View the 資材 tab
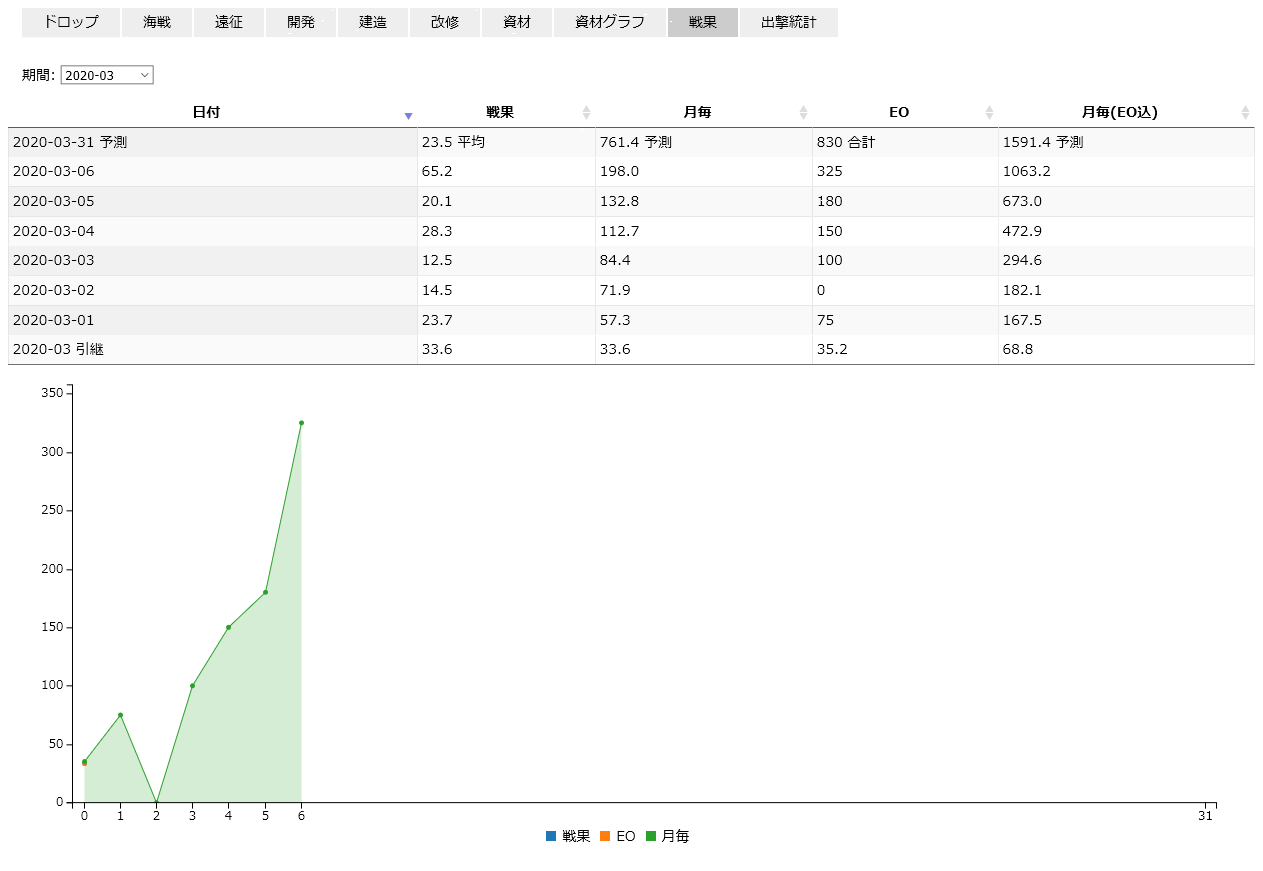1263x871 pixels. (x=517, y=22)
